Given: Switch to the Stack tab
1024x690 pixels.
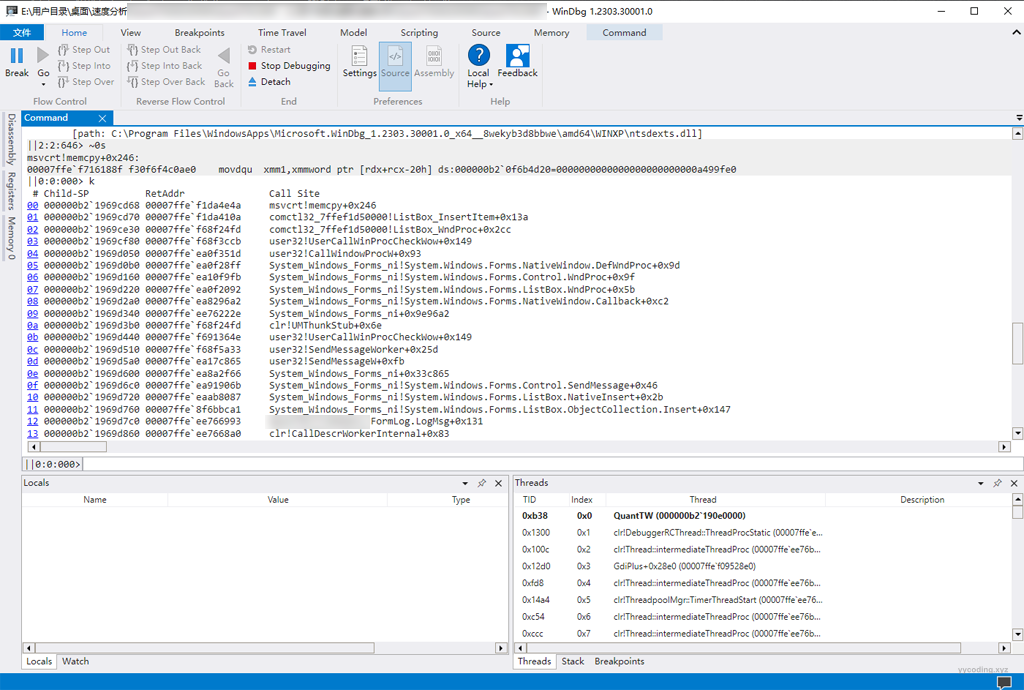Looking at the screenshot, I should point(572,661).
